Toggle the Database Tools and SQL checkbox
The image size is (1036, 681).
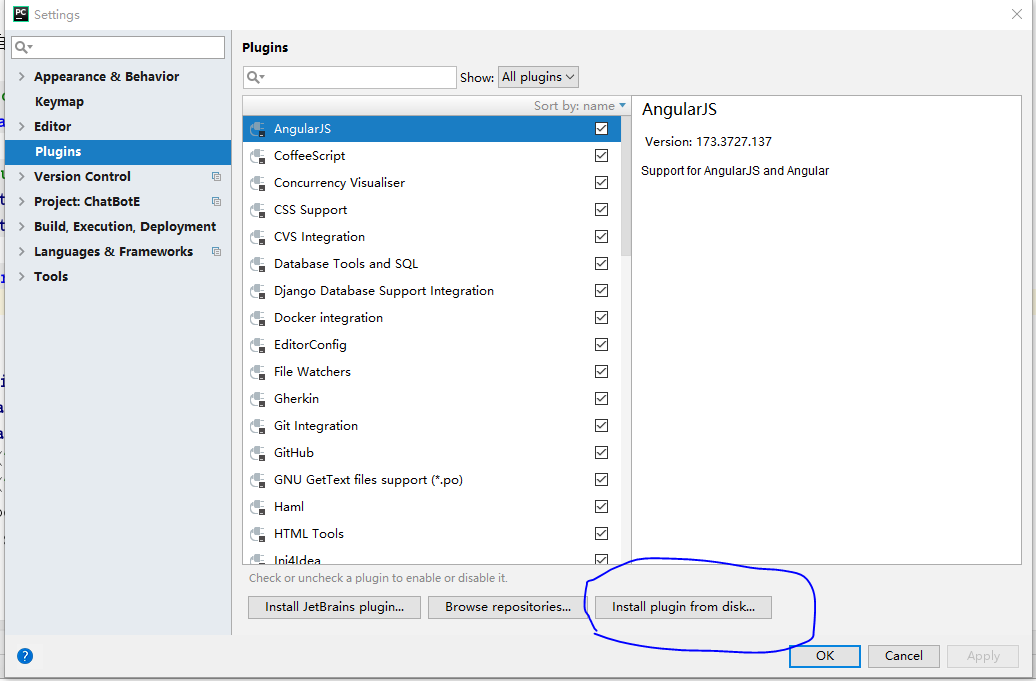point(601,264)
